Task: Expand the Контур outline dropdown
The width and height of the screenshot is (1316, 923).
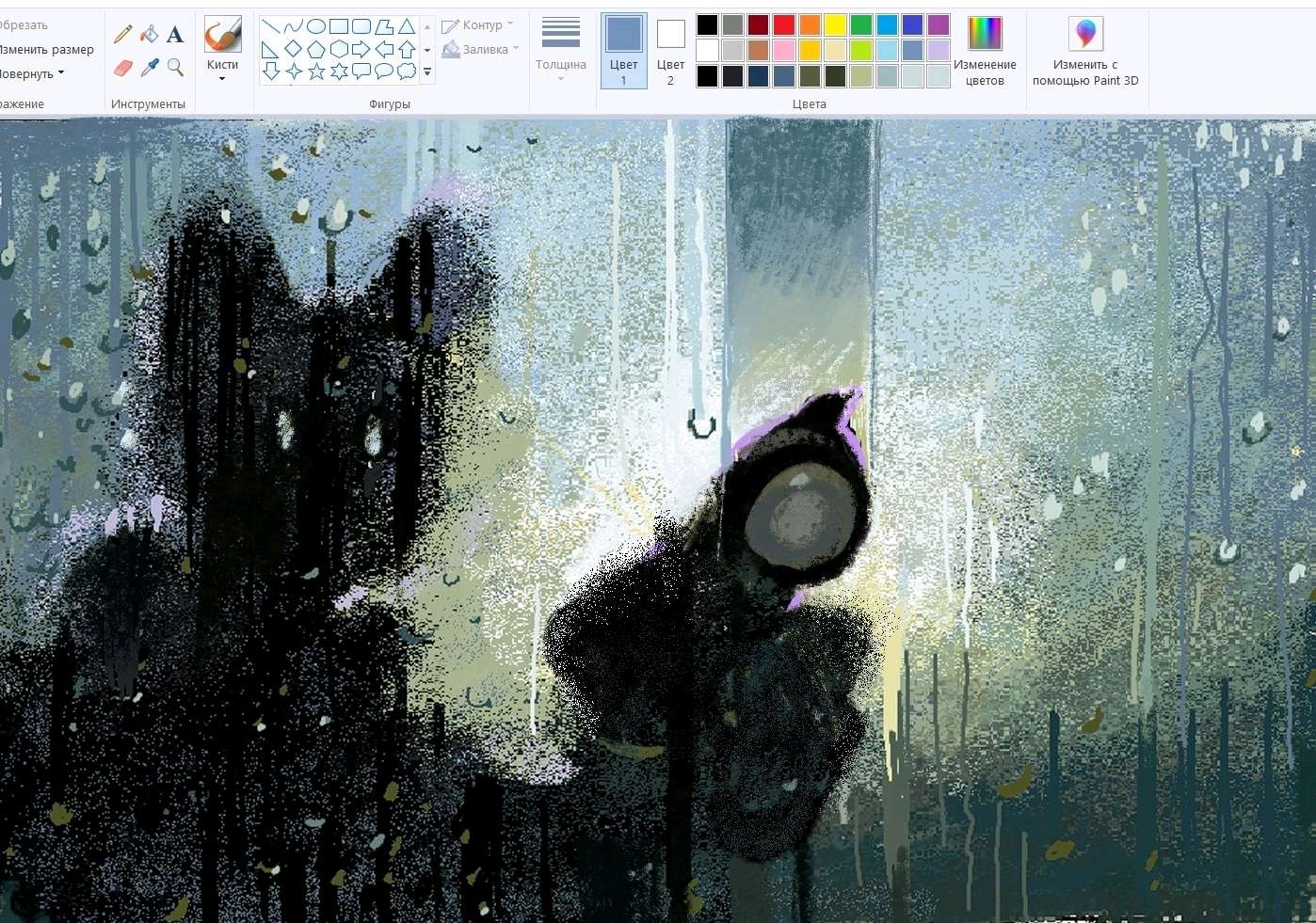Action: pos(479,25)
